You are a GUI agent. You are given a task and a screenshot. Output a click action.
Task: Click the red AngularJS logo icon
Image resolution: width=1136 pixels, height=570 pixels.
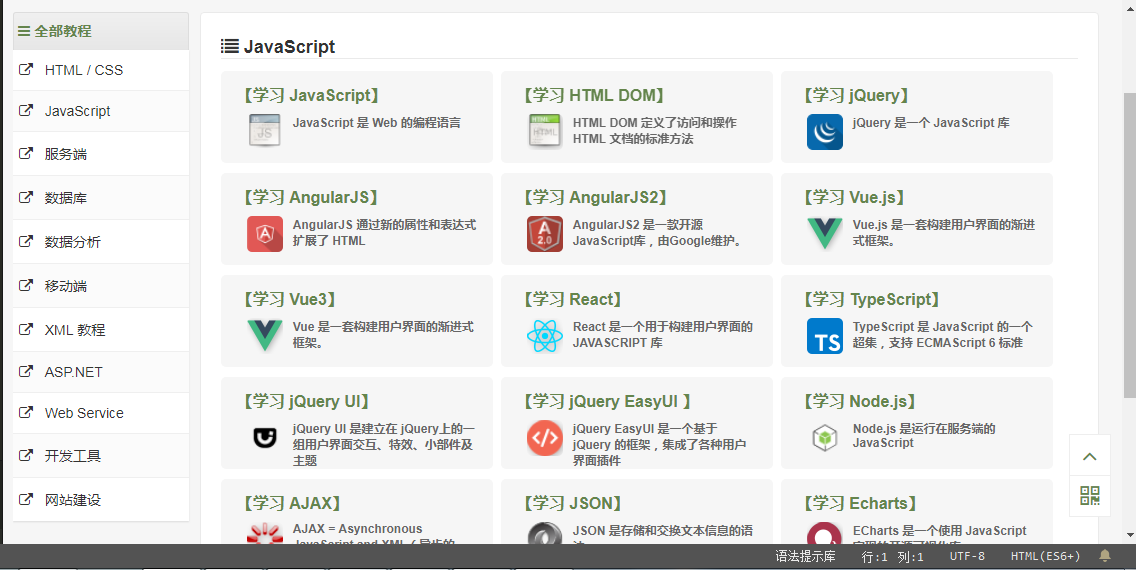[x=264, y=234]
